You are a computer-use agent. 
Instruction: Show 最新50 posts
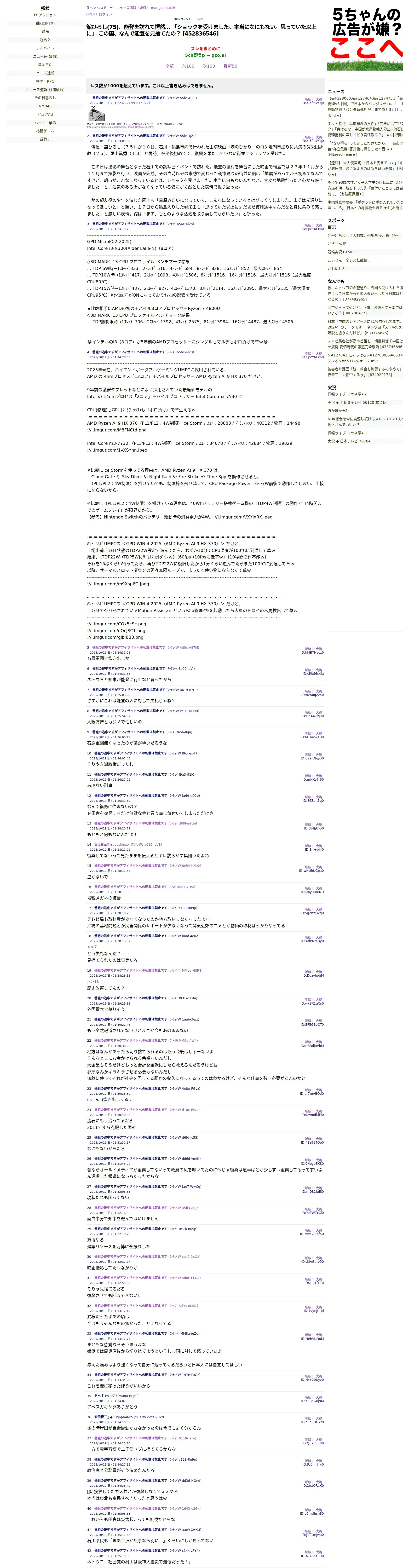(x=230, y=66)
